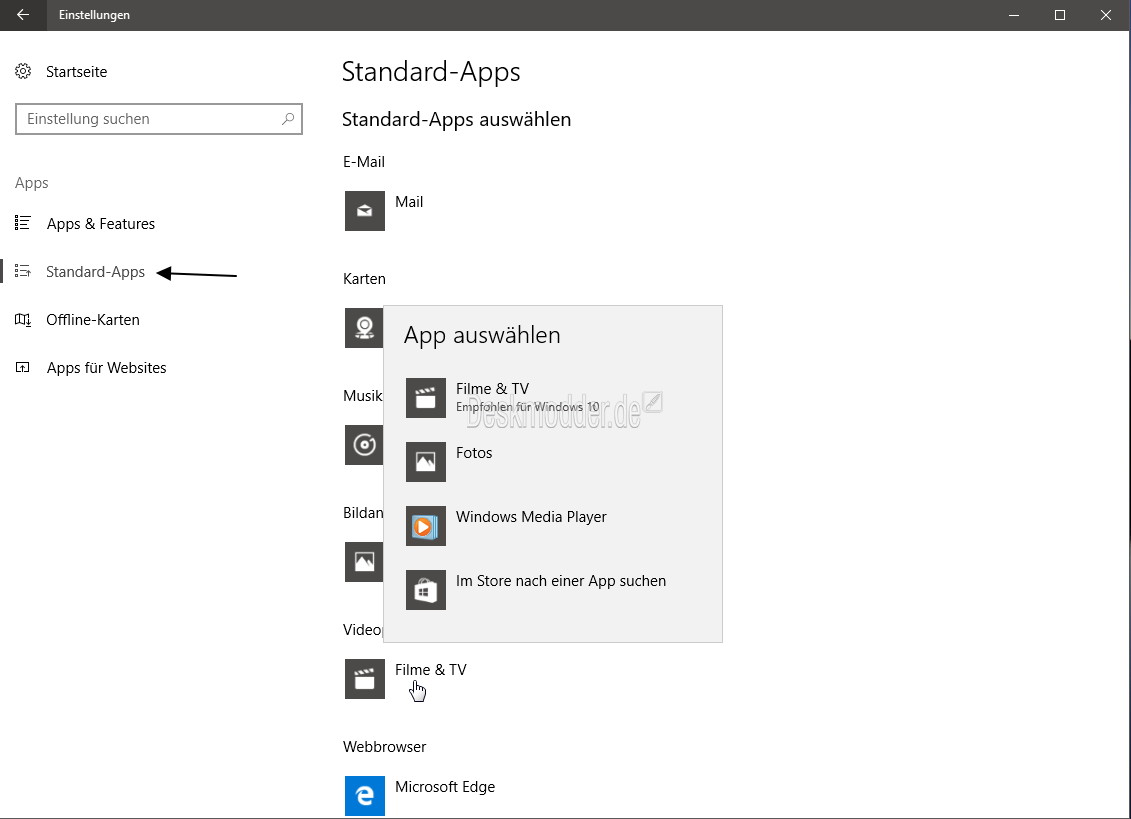
Task: Click Filme & TV under Videoplayer
Action: 431,670
